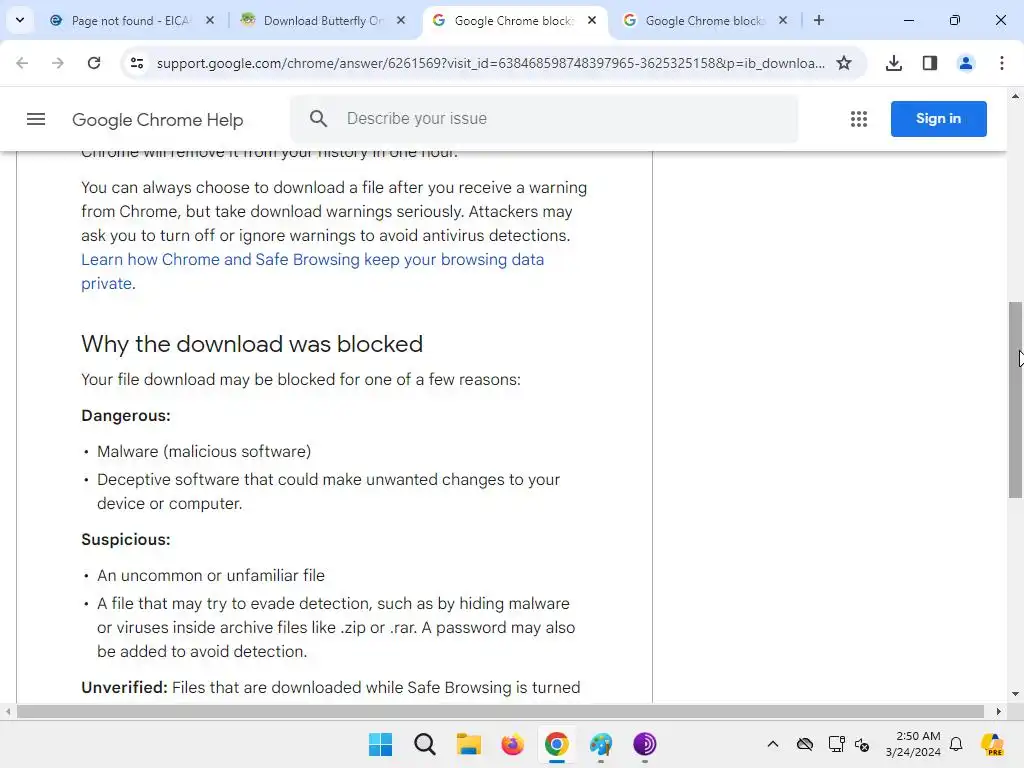1024x768 pixels.
Task: Click the vertical page scrollbar thumb
Action: pos(1015,400)
